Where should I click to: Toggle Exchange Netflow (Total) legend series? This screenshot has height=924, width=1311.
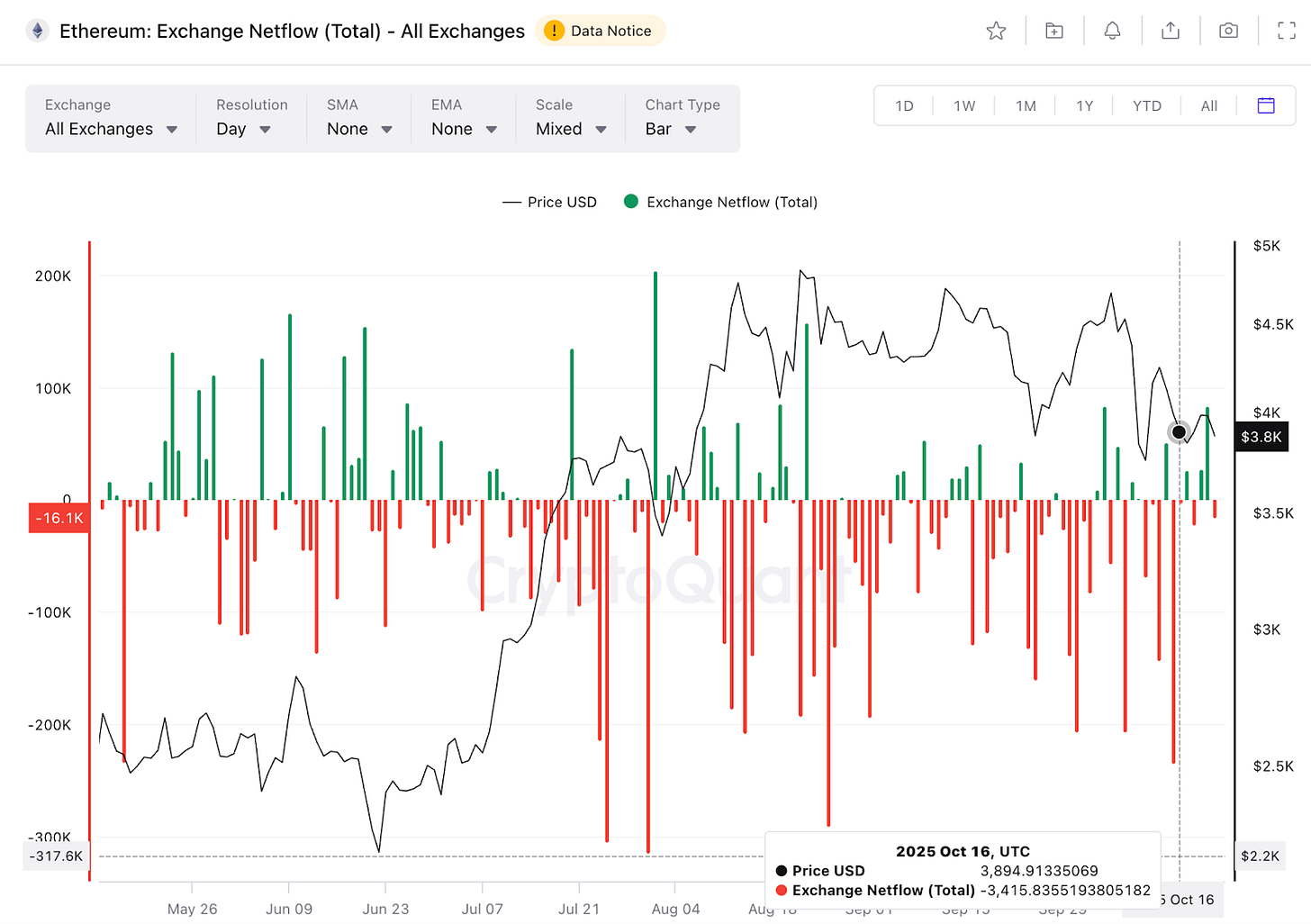[x=720, y=202]
